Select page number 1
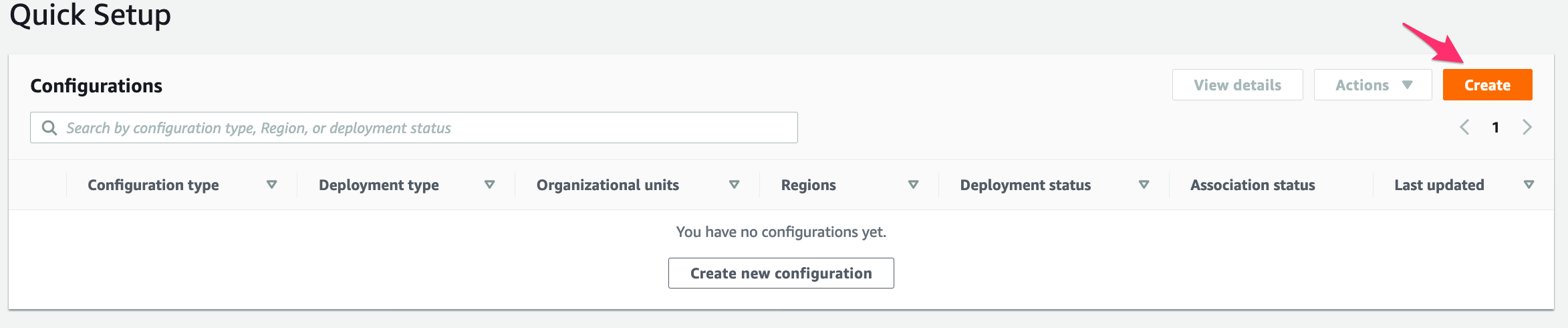 tap(1496, 127)
